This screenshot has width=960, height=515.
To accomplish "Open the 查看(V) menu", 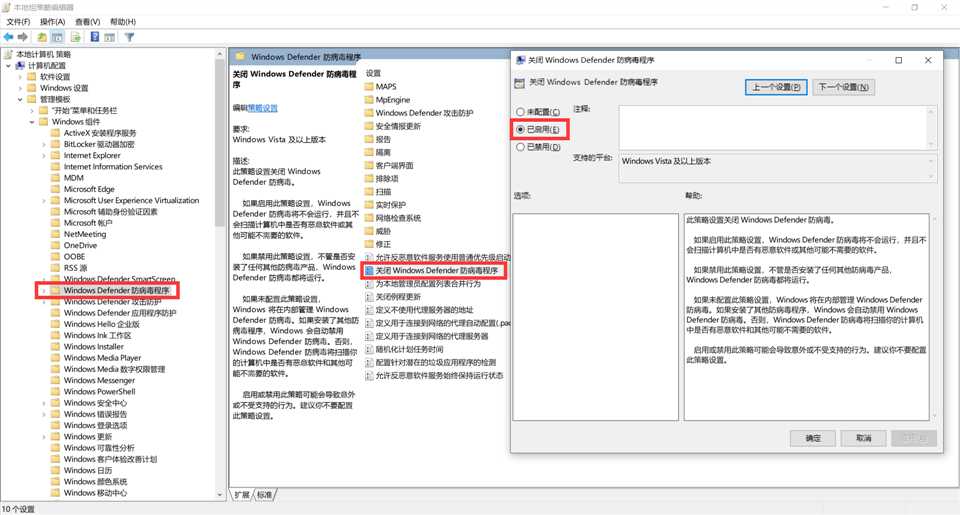I will (88, 21).
